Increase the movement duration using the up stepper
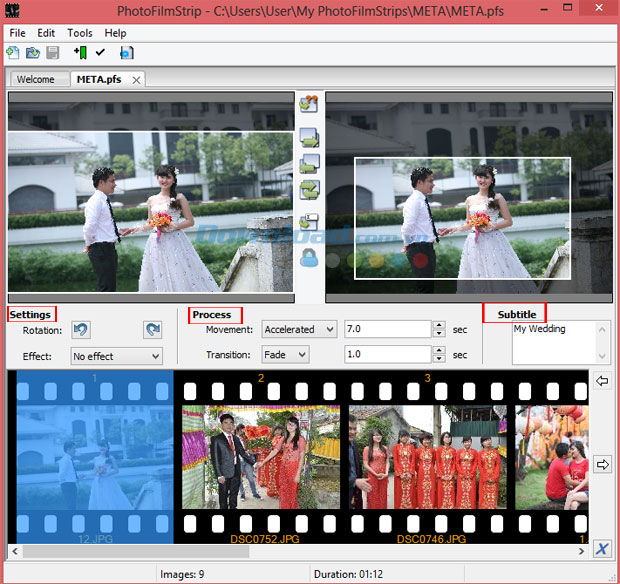Screen dimensions: 620x584 click(438, 324)
